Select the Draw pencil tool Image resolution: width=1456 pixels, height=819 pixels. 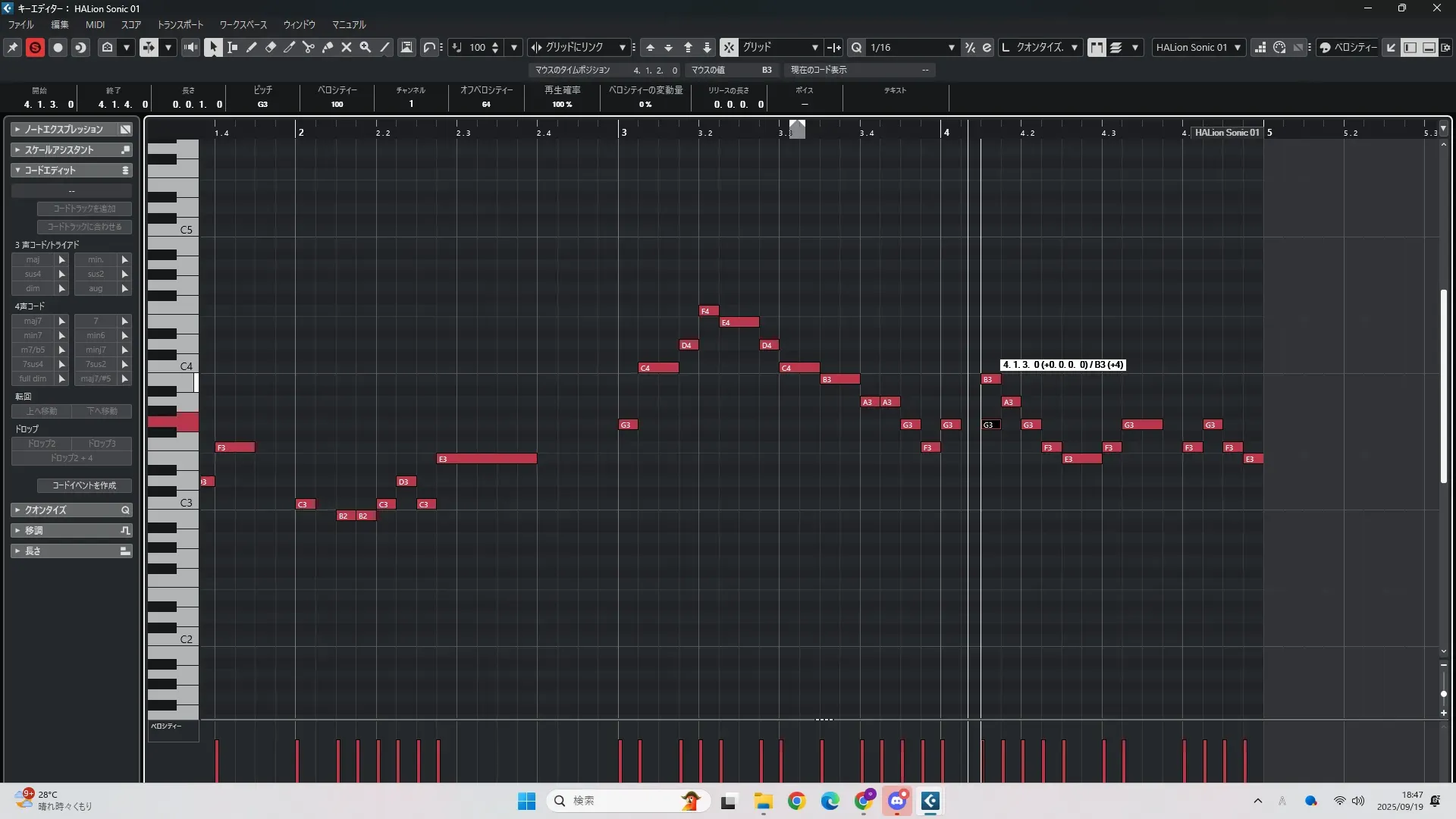[252, 47]
